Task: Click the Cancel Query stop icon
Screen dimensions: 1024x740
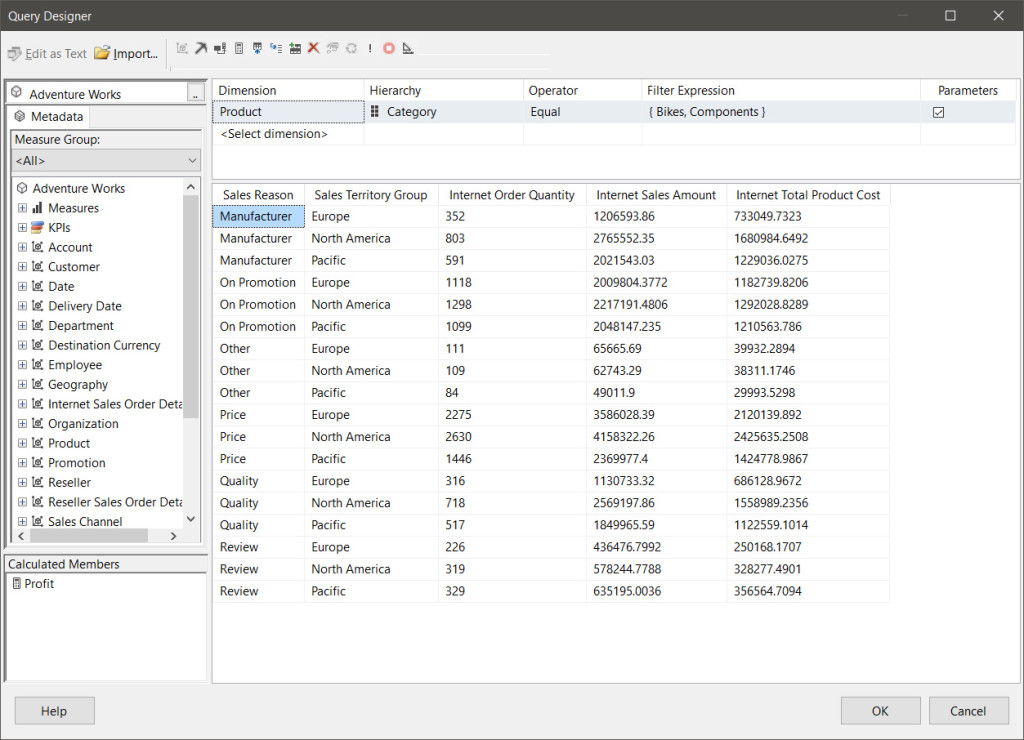Action: pyautogui.click(x=388, y=47)
